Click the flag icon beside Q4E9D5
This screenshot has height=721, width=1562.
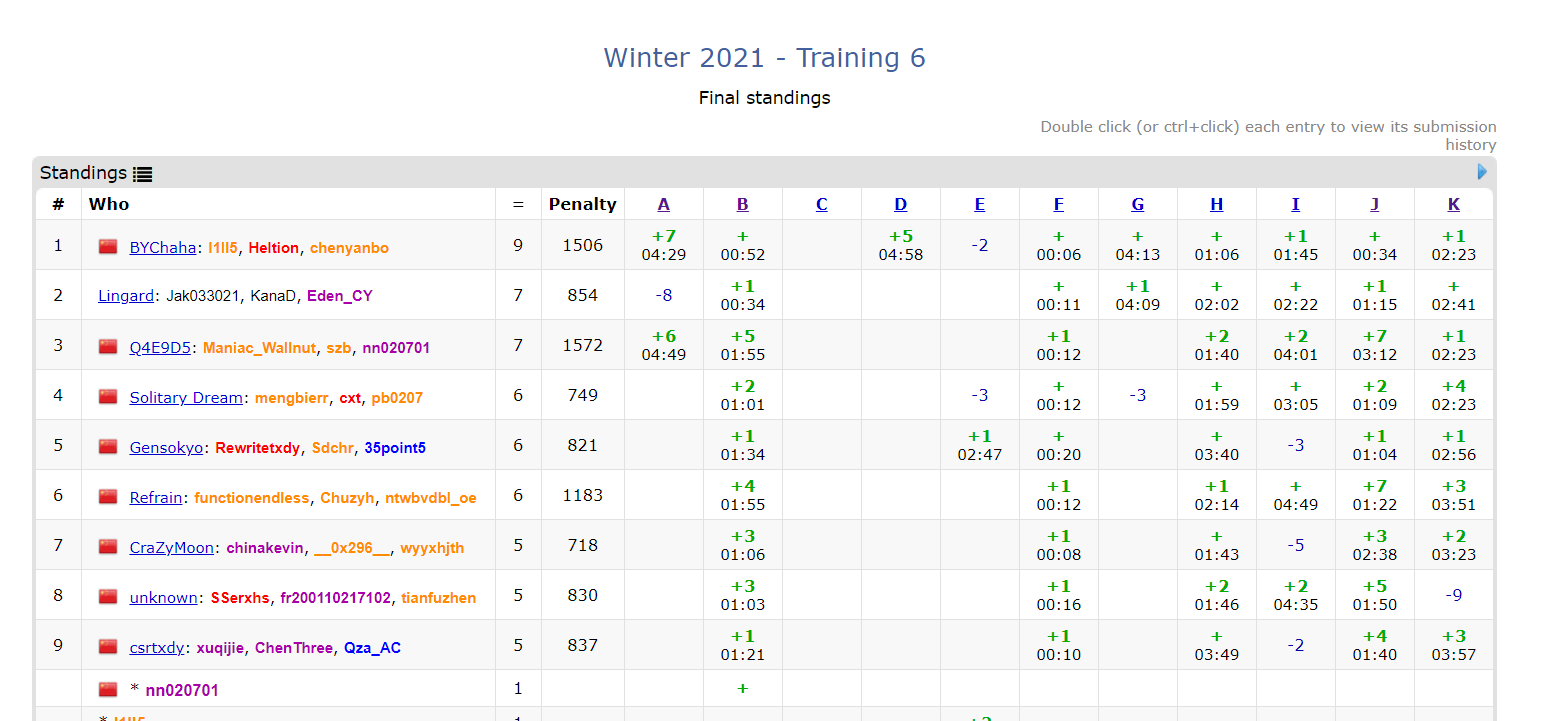tap(108, 347)
